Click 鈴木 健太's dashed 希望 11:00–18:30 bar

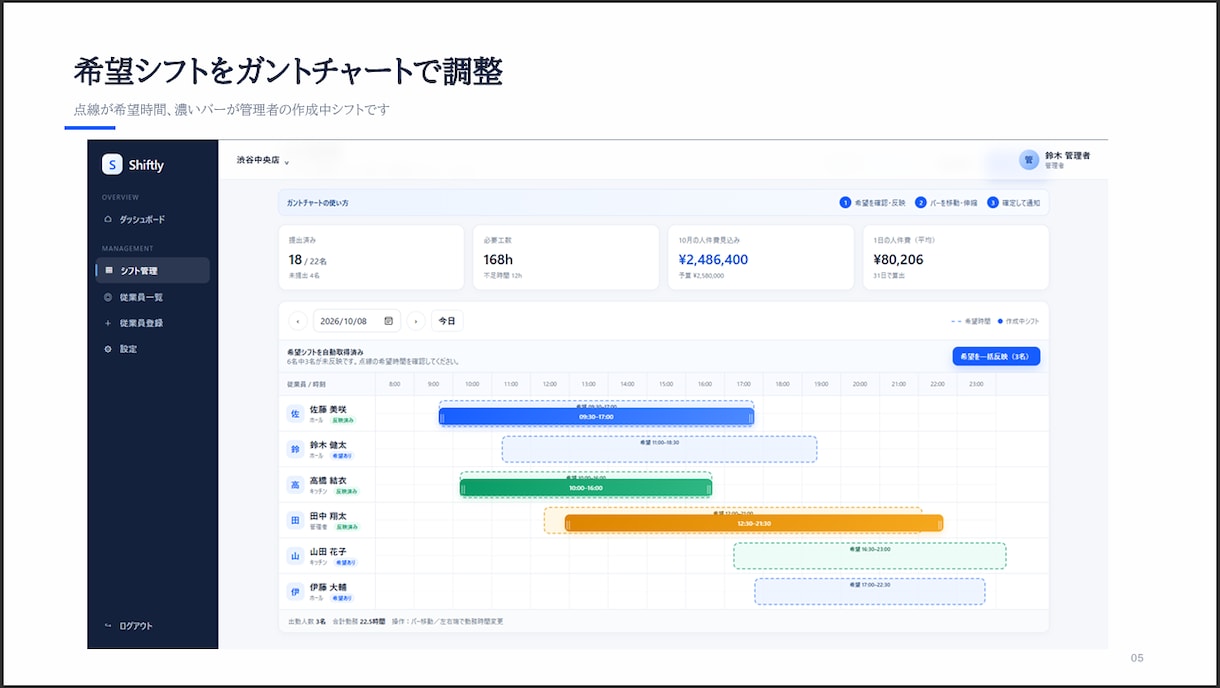pos(659,449)
